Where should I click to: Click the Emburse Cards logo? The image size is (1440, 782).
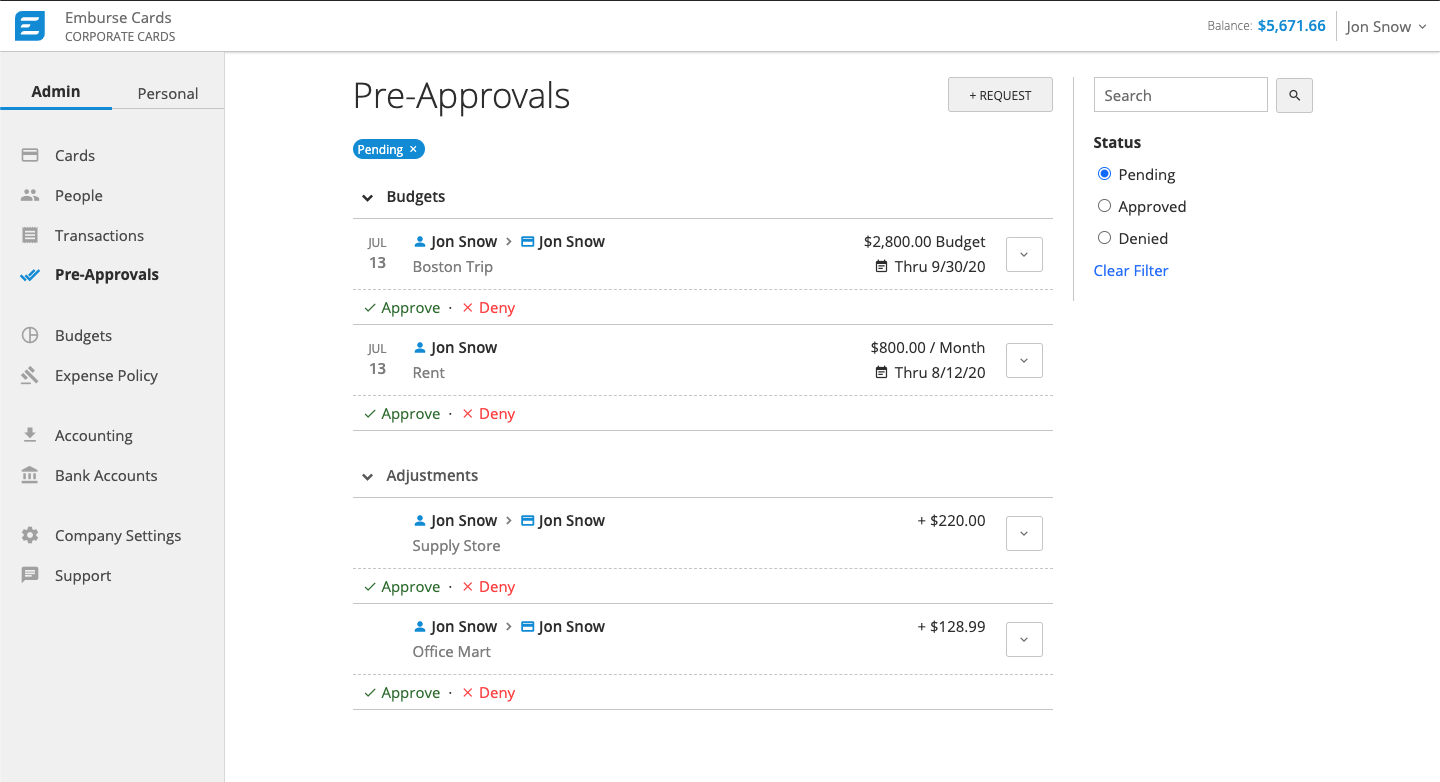tap(29, 25)
